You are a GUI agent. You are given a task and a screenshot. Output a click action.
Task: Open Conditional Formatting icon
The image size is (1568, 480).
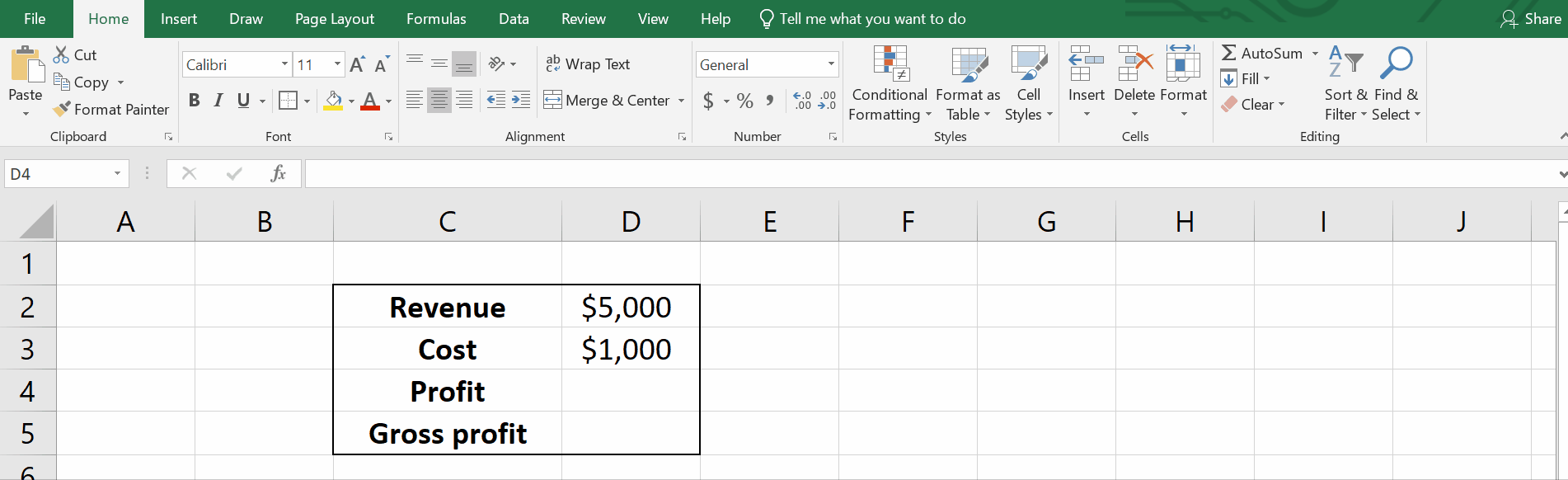(890, 64)
